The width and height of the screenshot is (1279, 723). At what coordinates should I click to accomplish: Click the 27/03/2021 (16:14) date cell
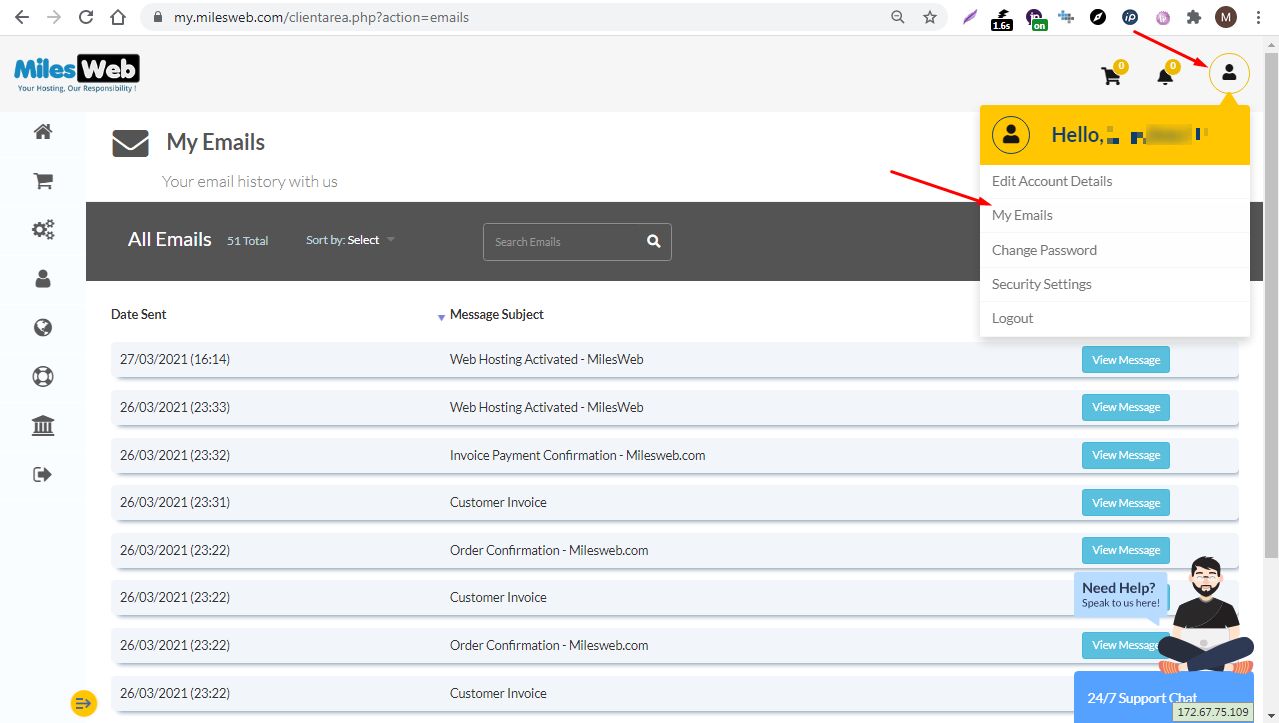pyautogui.click(x=175, y=359)
